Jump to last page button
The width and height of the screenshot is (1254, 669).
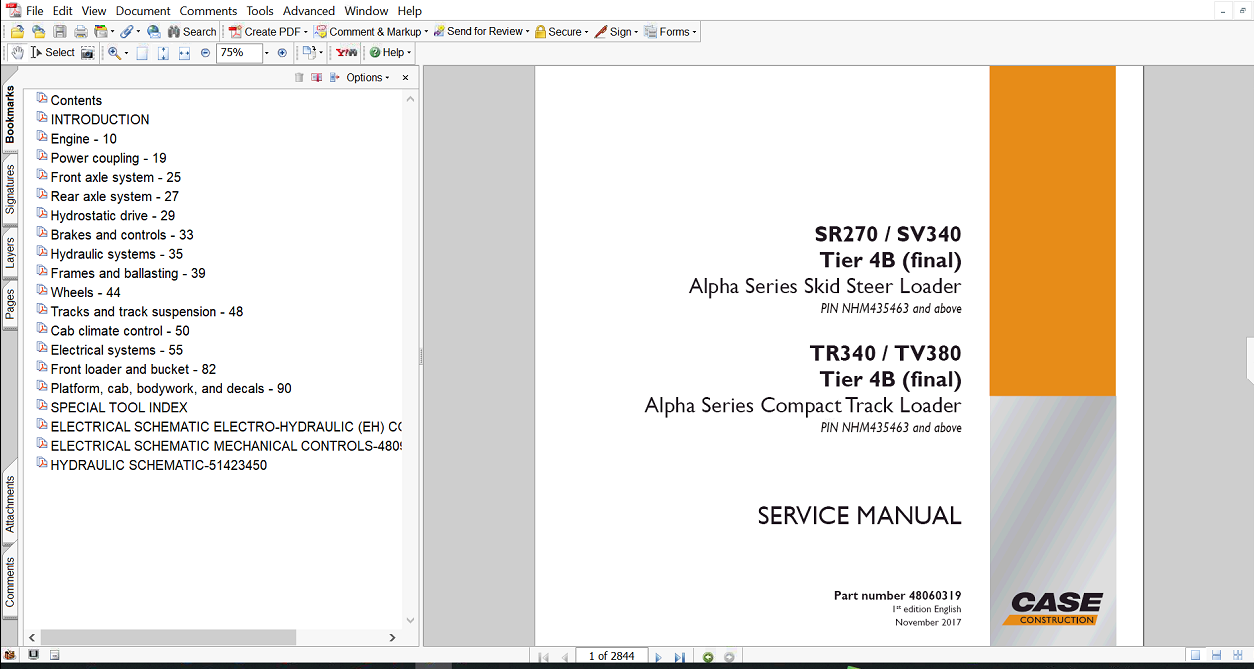click(x=680, y=657)
